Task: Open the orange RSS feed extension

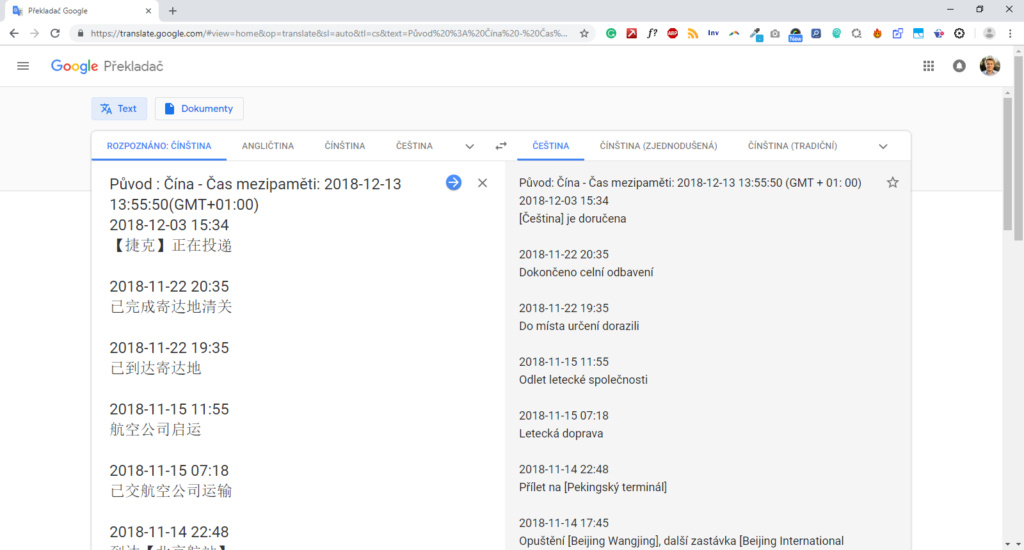Action: tap(692, 33)
